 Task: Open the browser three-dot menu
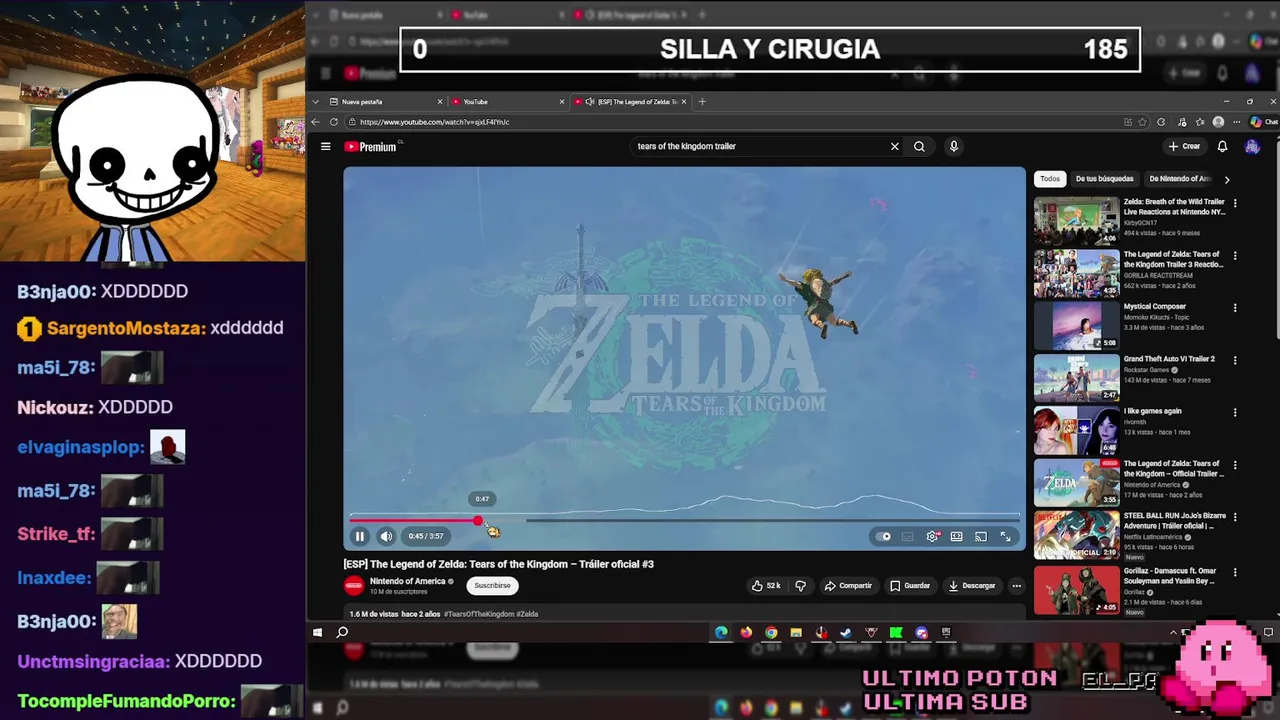click(x=1237, y=122)
